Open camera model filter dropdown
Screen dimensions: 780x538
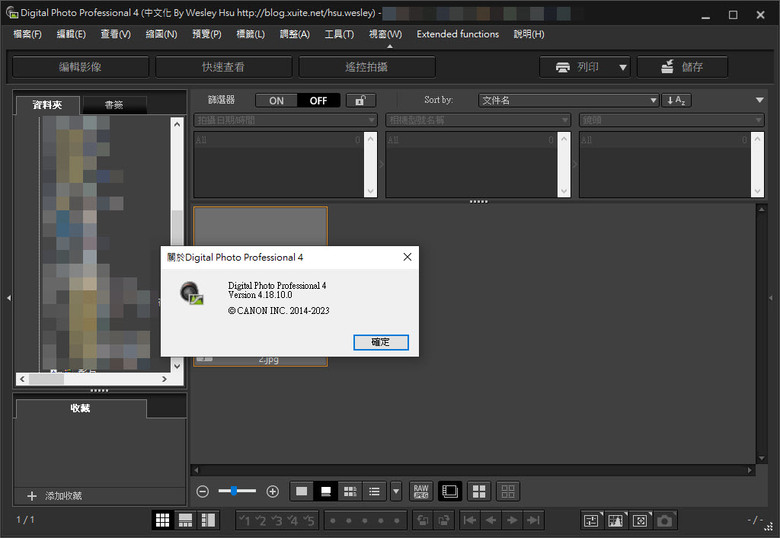478,120
